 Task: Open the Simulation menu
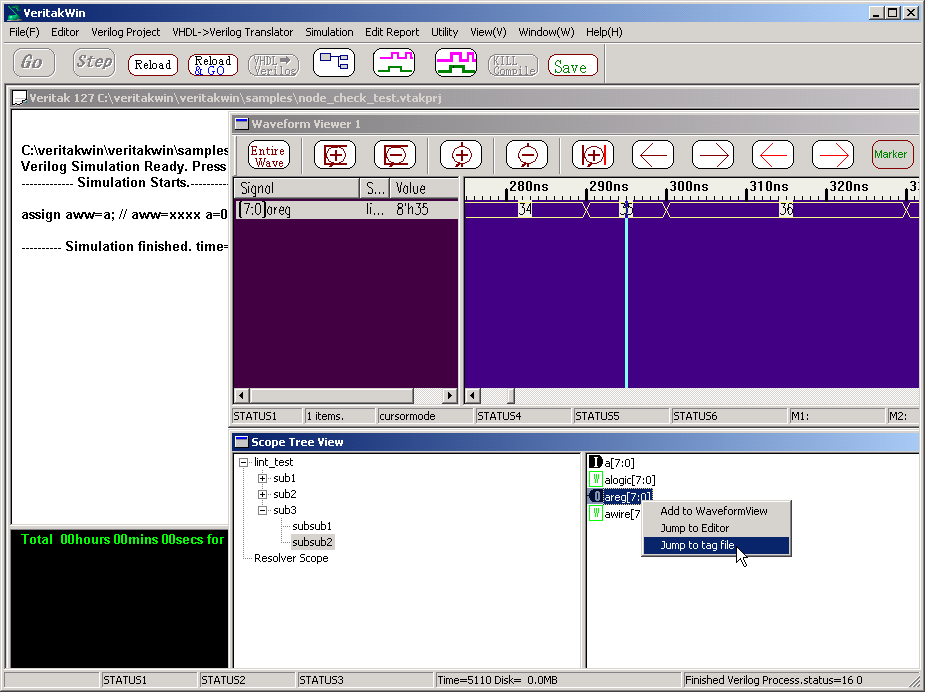pyautogui.click(x=329, y=32)
